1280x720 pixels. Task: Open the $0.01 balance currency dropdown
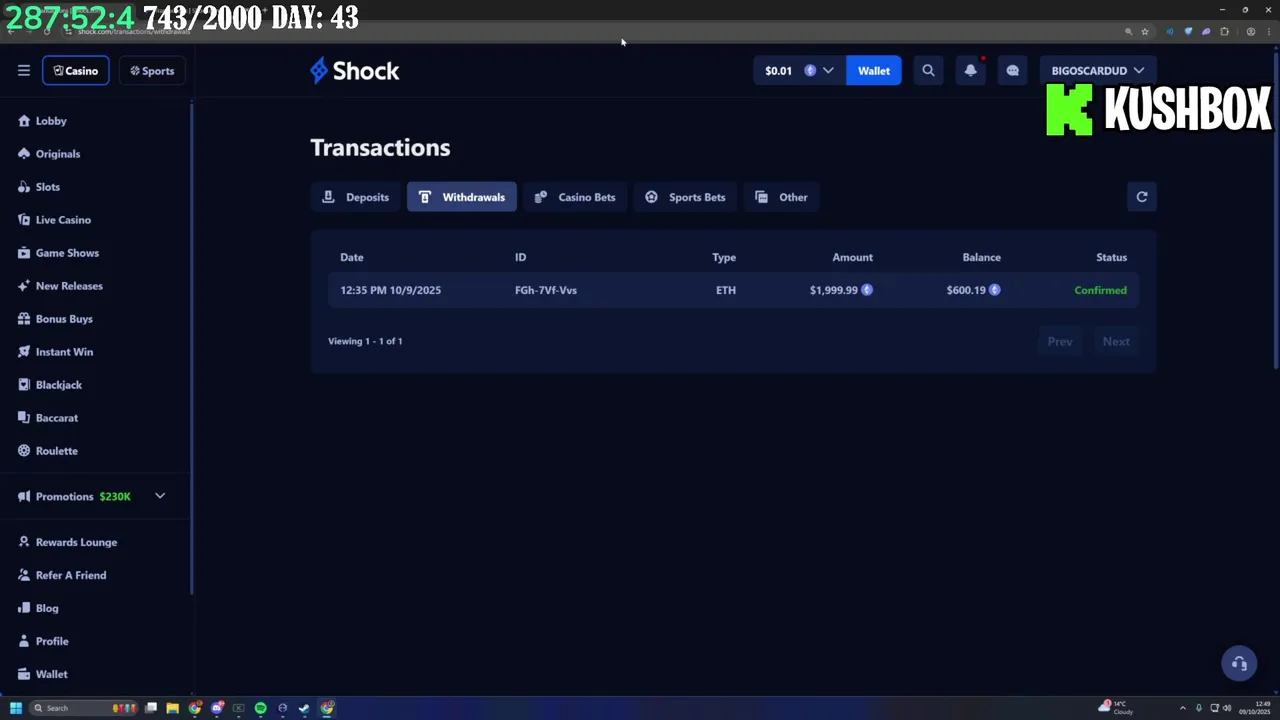tap(799, 71)
